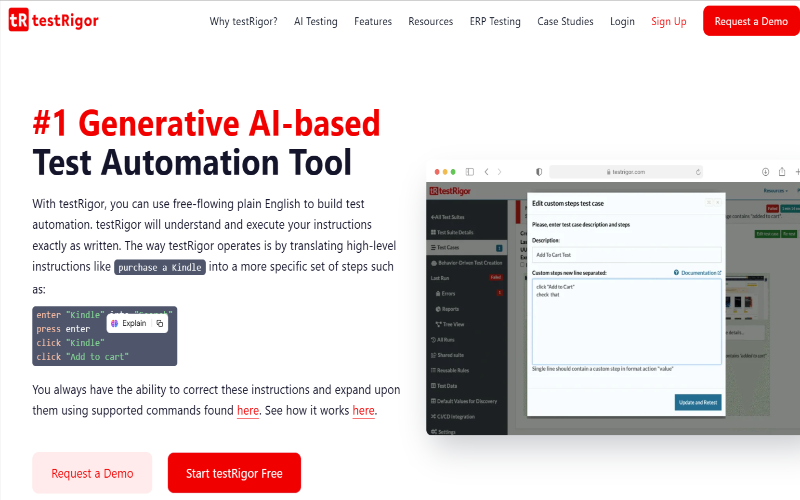Click the testrigor.com address bar in demo
Viewport: 800px width, 500px height.
click(x=626, y=172)
